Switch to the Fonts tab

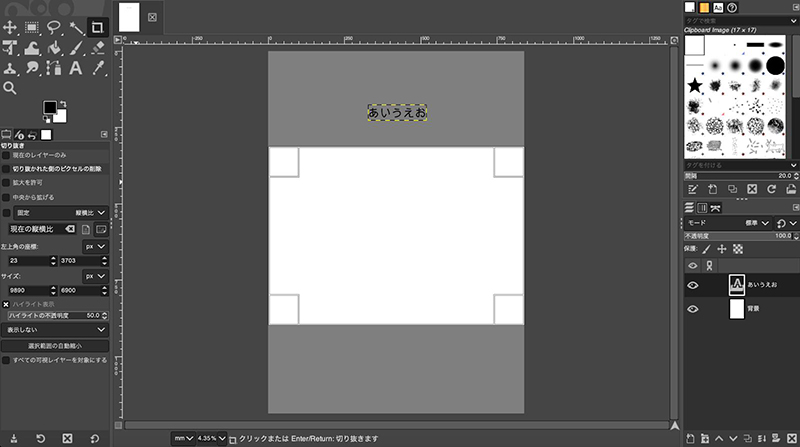click(x=718, y=7)
